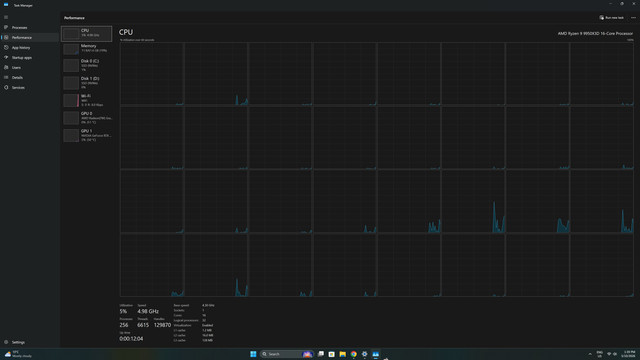Expand the system tray hidden icons chevron
The height and width of the screenshot is (360, 640).
point(590,354)
